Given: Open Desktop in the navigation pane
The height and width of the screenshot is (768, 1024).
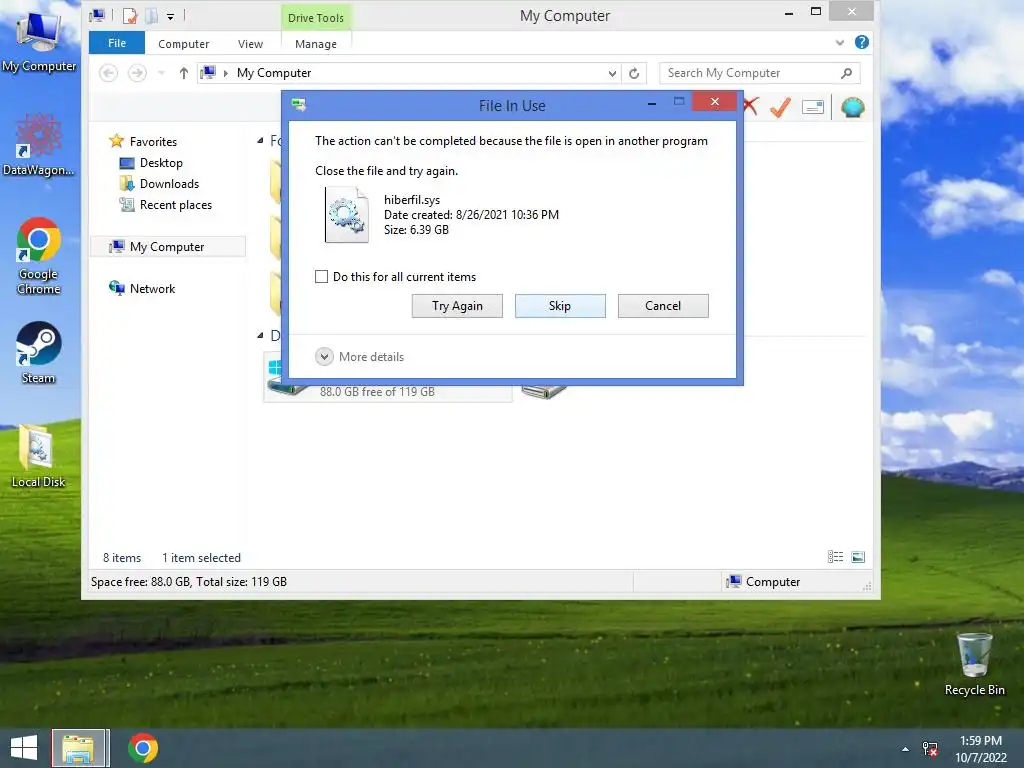Looking at the screenshot, I should click(x=161, y=163).
